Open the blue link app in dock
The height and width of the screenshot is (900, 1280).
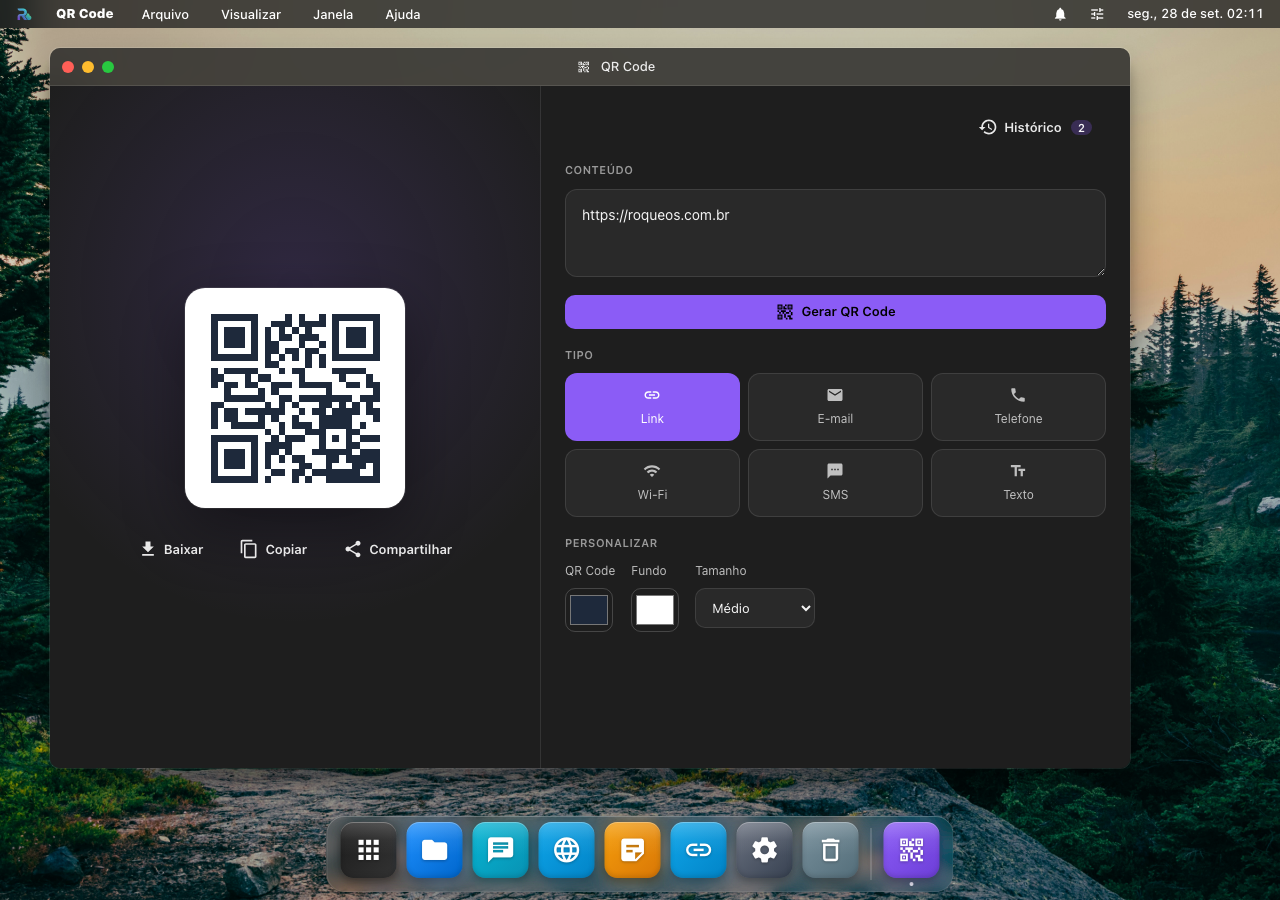(x=699, y=850)
